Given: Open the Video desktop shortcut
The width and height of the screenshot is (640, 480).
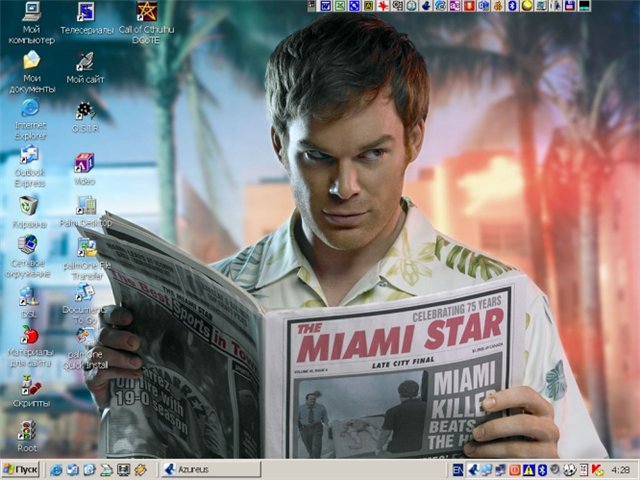Looking at the screenshot, I should (x=85, y=162).
